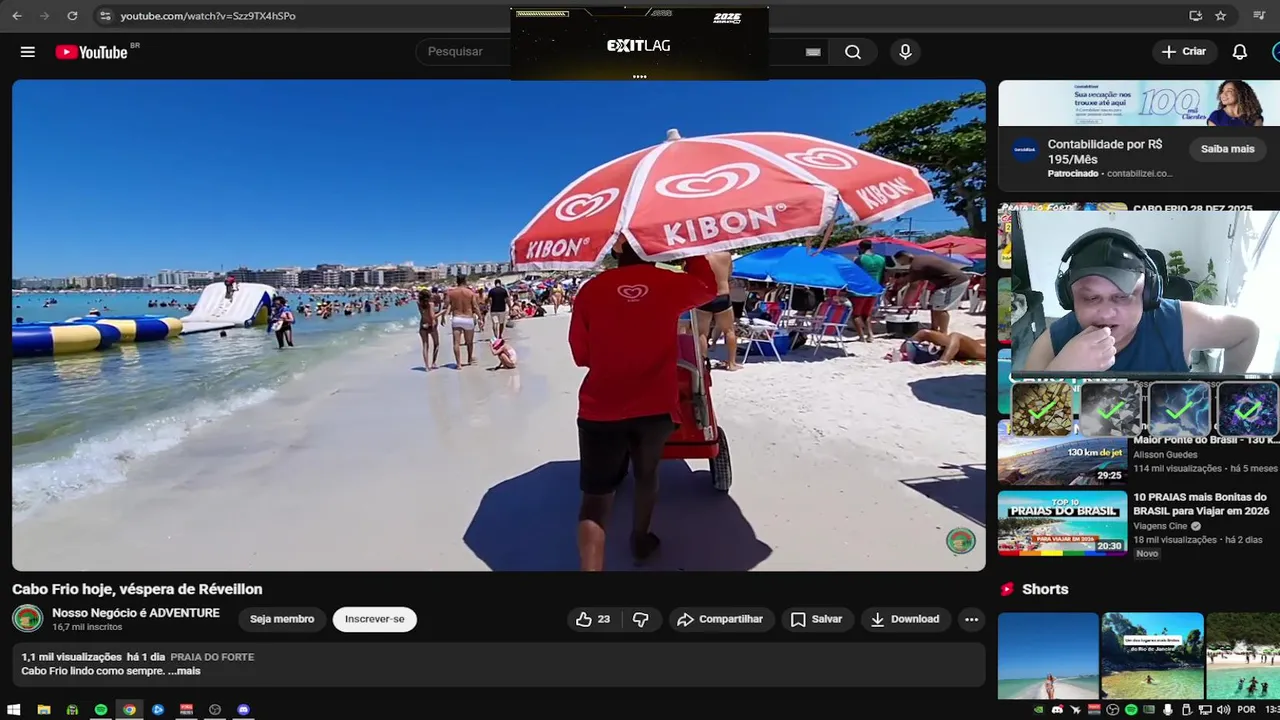1280x720 pixels.
Task: Open Alisson Guedes channel link
Action: coord(1165,454)
